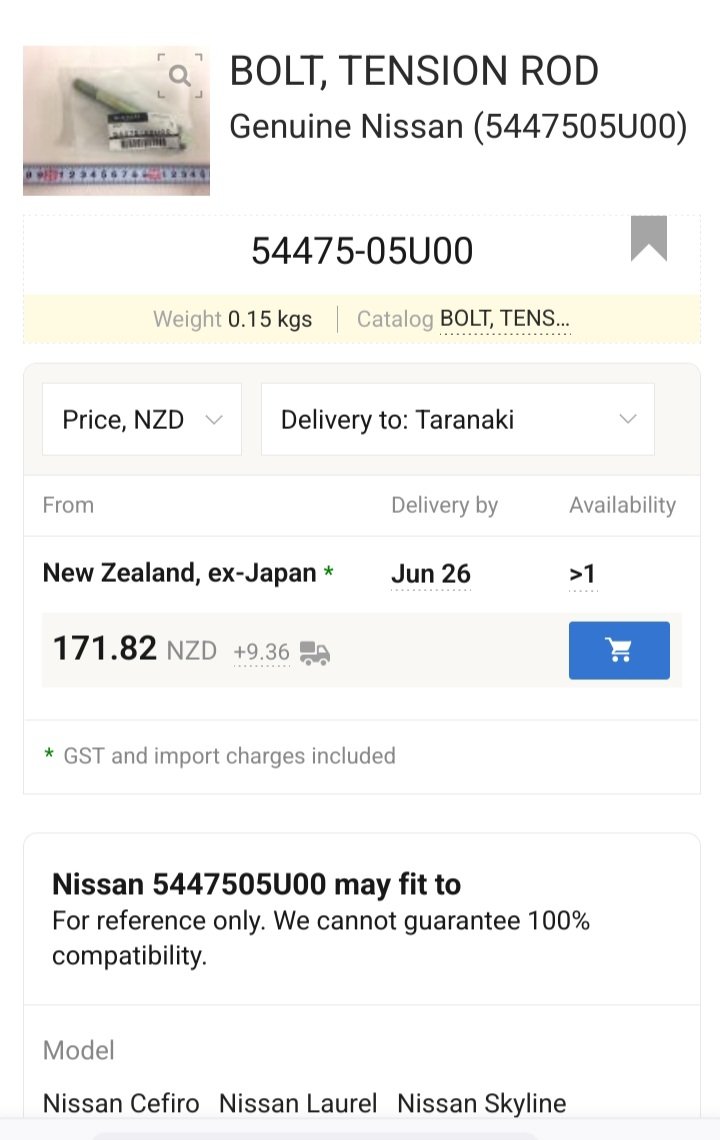Expand the Delivery to: Taranaki dropdown
The width and height of the screenshot is (720, 1140).
click(x=457, y=420)
